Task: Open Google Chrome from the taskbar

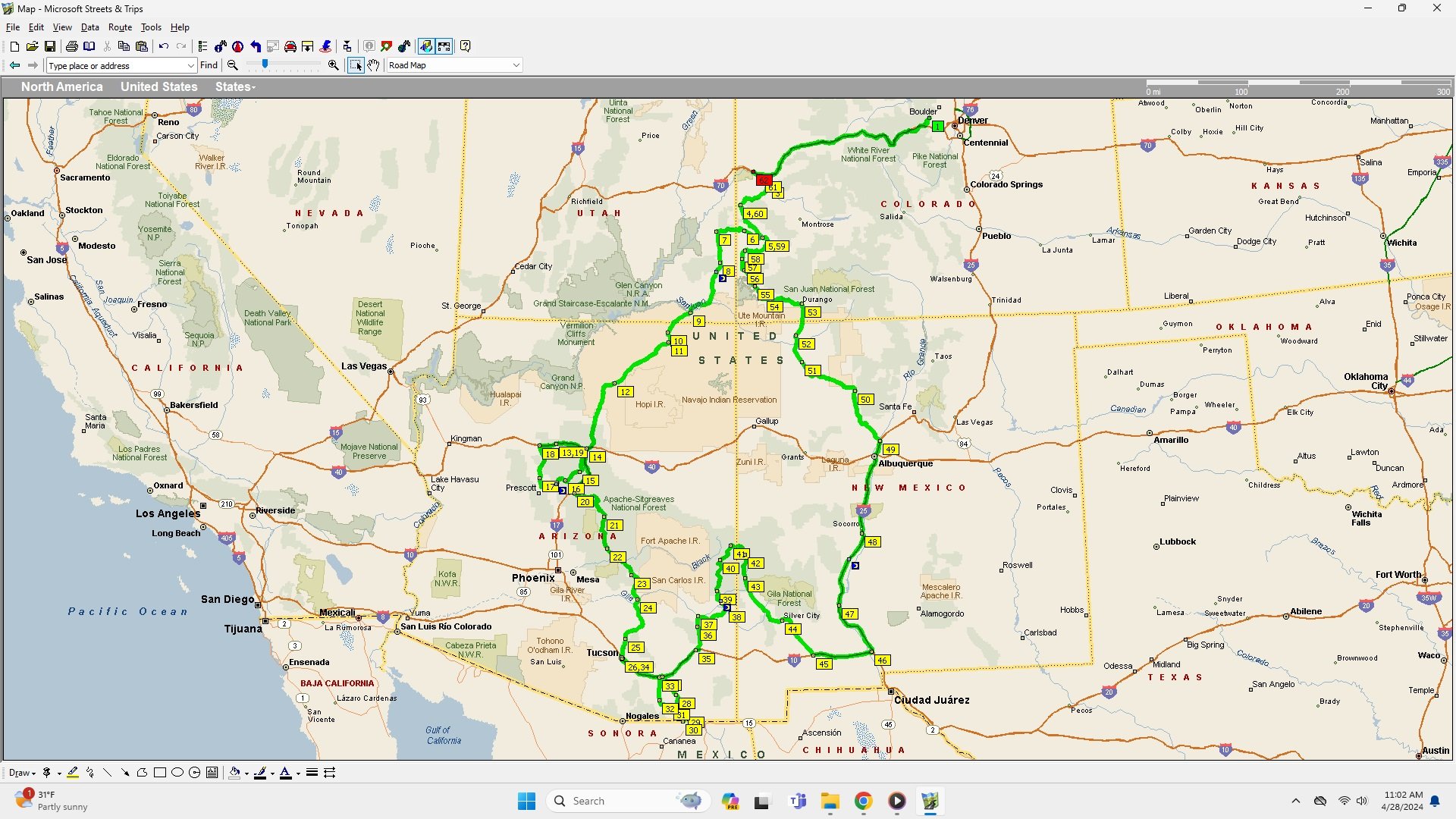Action: click(x=863, y=801)
